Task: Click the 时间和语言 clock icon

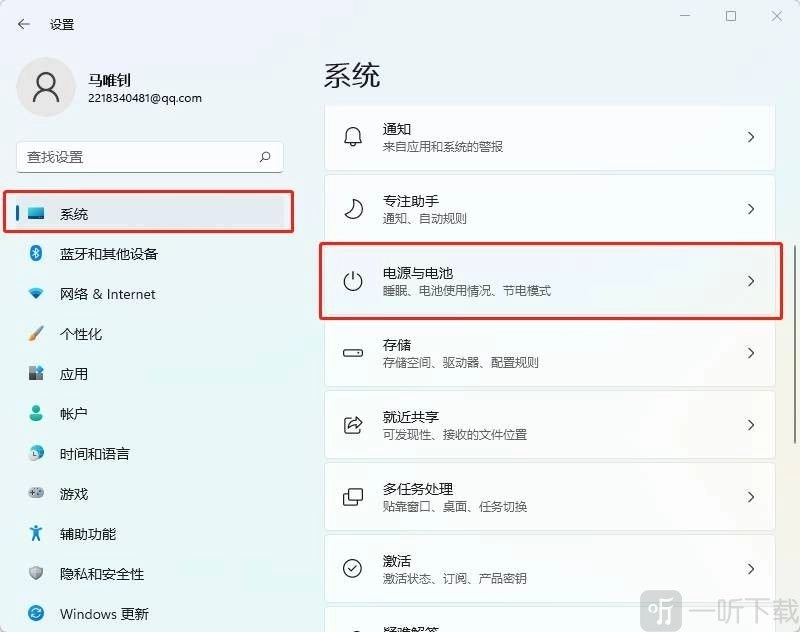Action: (33, 454)
